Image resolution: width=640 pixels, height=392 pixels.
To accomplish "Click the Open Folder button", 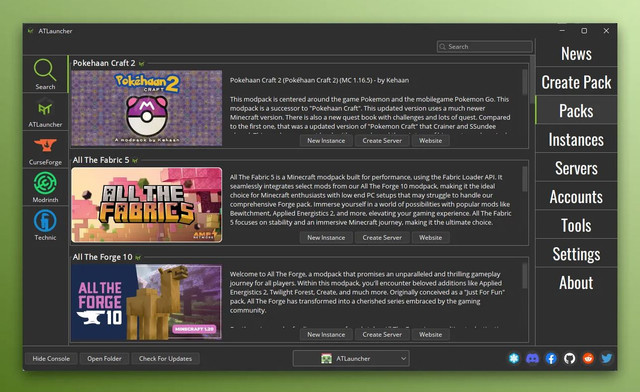I will click(x=104, y=359).
